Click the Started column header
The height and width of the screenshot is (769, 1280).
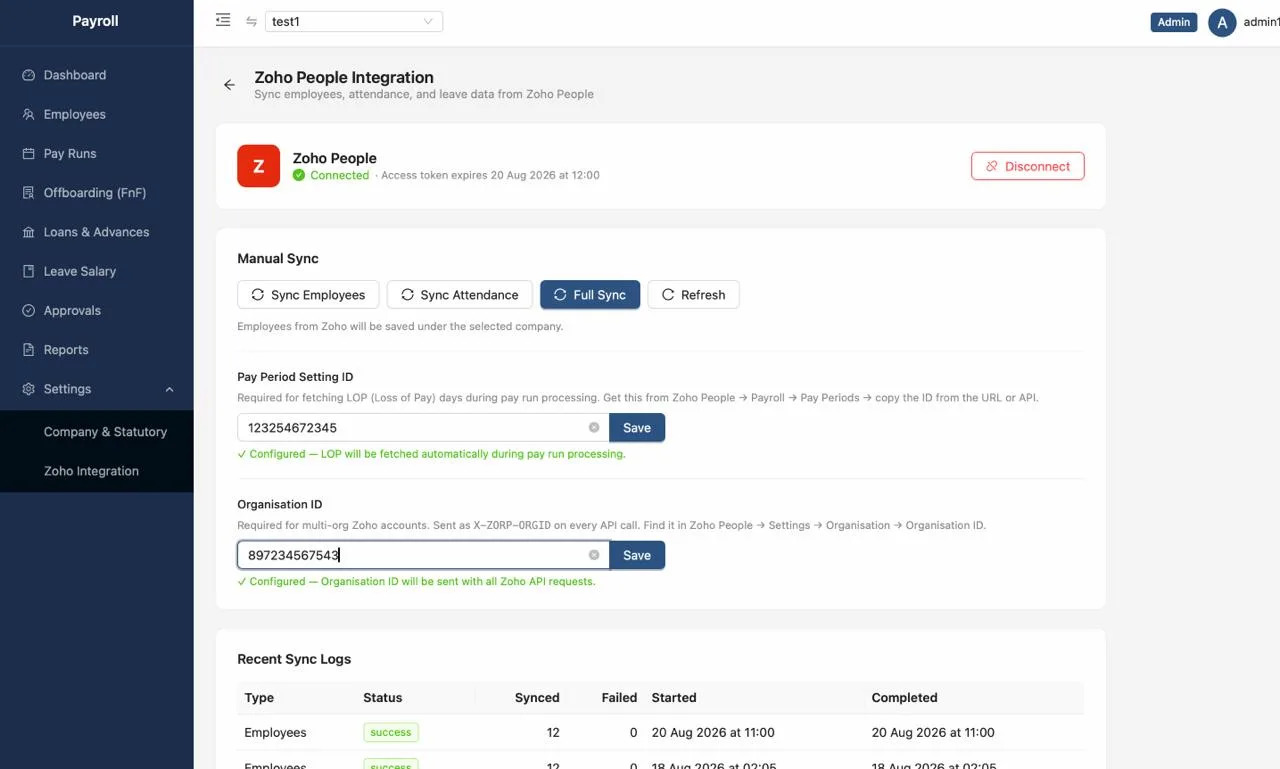coord(674,698)
